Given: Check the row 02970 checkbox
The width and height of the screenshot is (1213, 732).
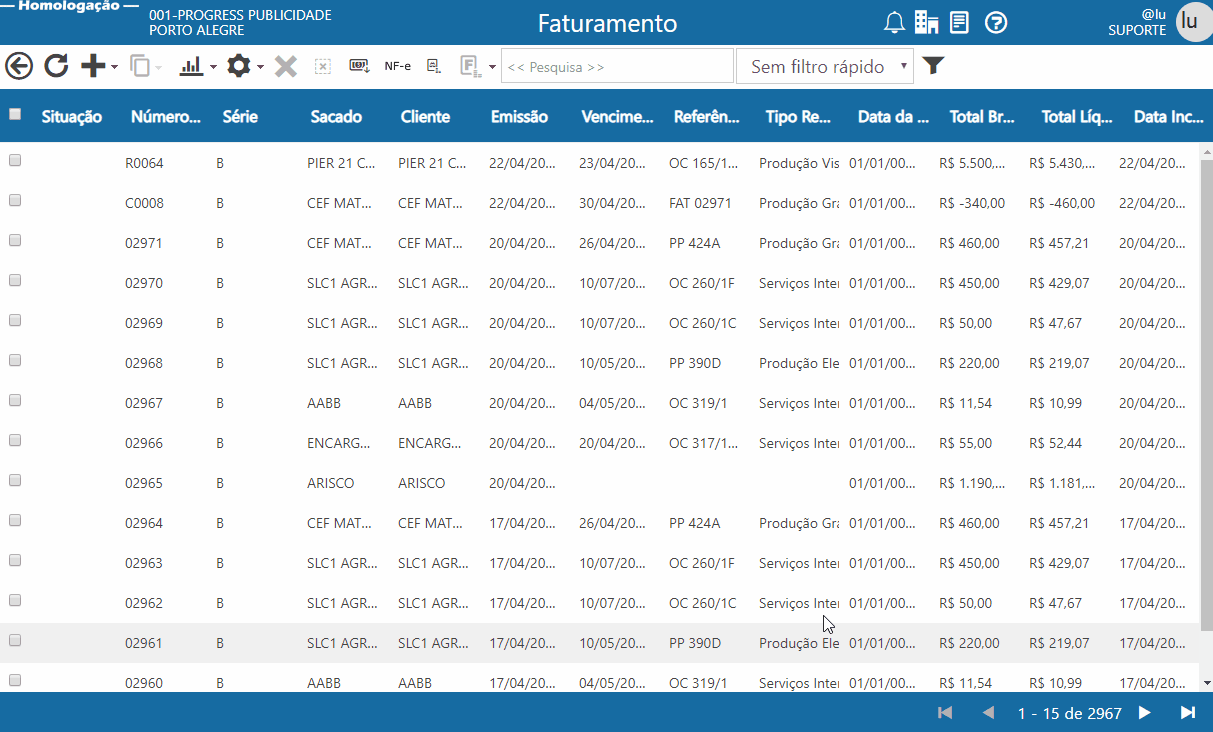Looking at the screenshot, I should click(15, 280).
